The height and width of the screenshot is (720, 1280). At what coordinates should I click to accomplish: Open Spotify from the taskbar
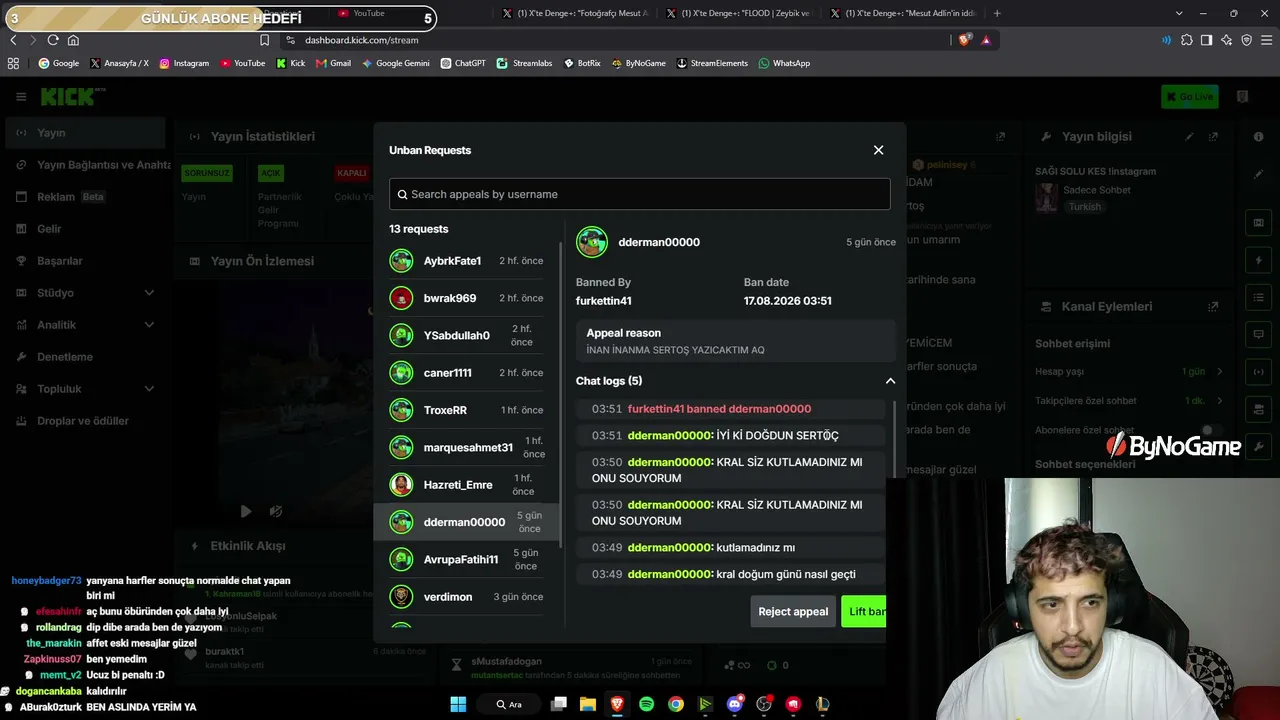[x=646, y=704]
